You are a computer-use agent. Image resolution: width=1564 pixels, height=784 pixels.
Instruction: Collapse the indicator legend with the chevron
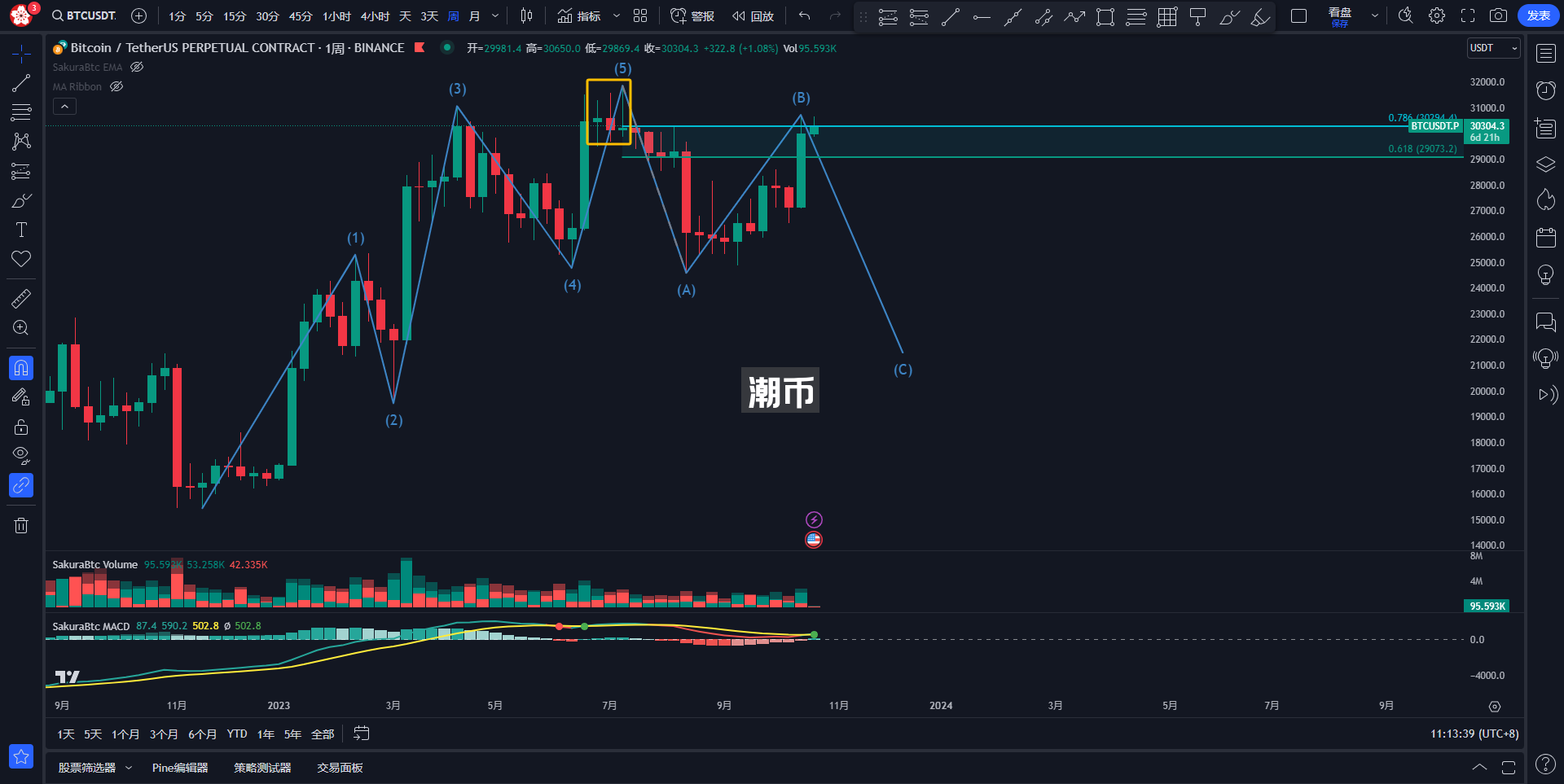[x=64, y=106]
